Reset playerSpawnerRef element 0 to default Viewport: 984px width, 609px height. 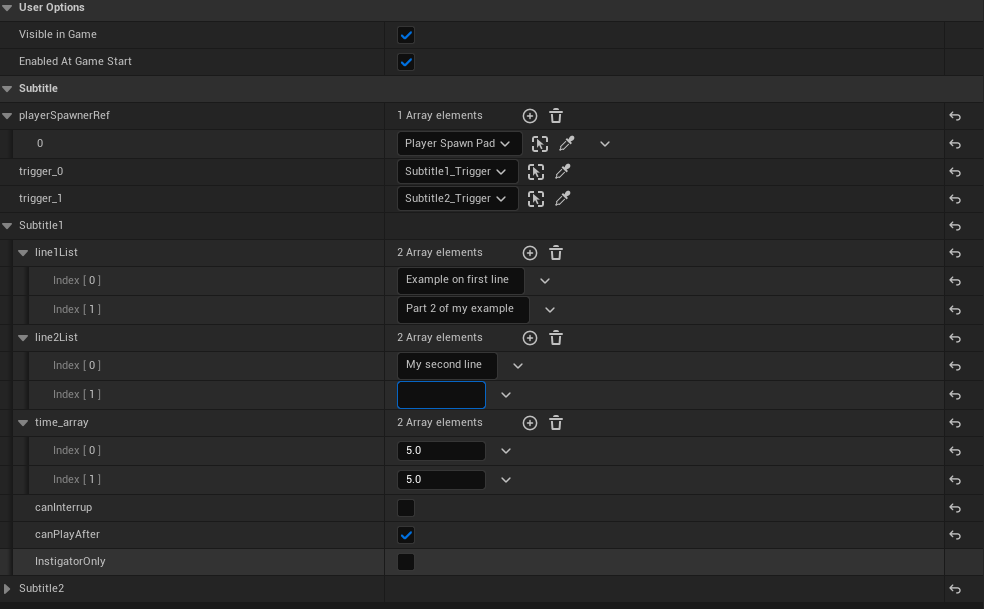[955, 144]
